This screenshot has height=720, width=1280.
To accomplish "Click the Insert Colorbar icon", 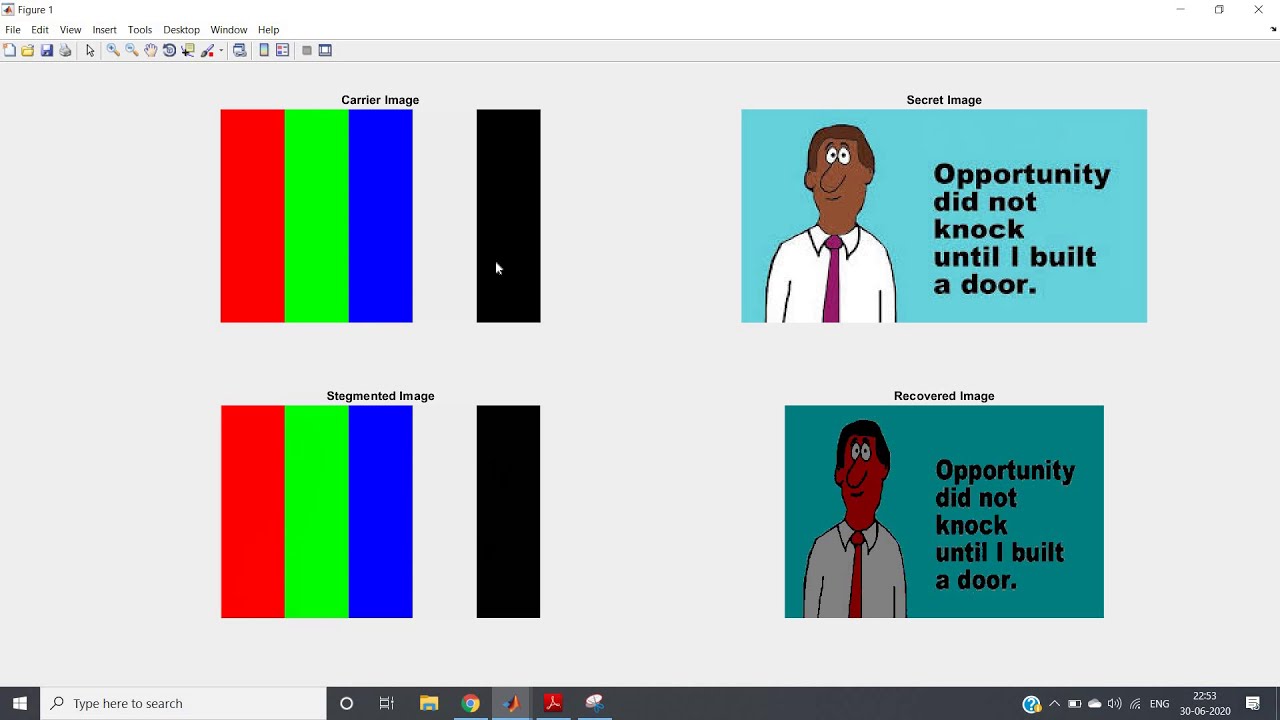I will tap(264, 50).
